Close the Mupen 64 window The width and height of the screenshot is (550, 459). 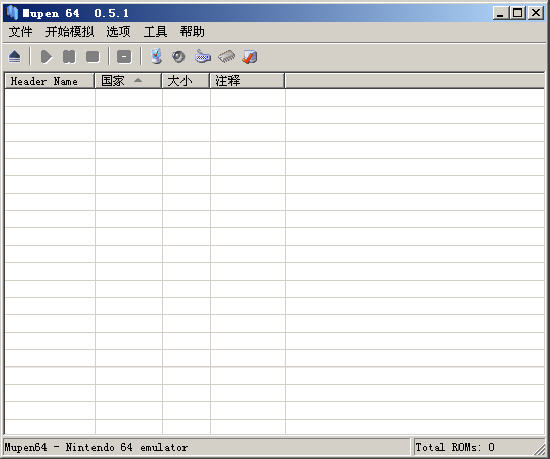click(536, 13)
